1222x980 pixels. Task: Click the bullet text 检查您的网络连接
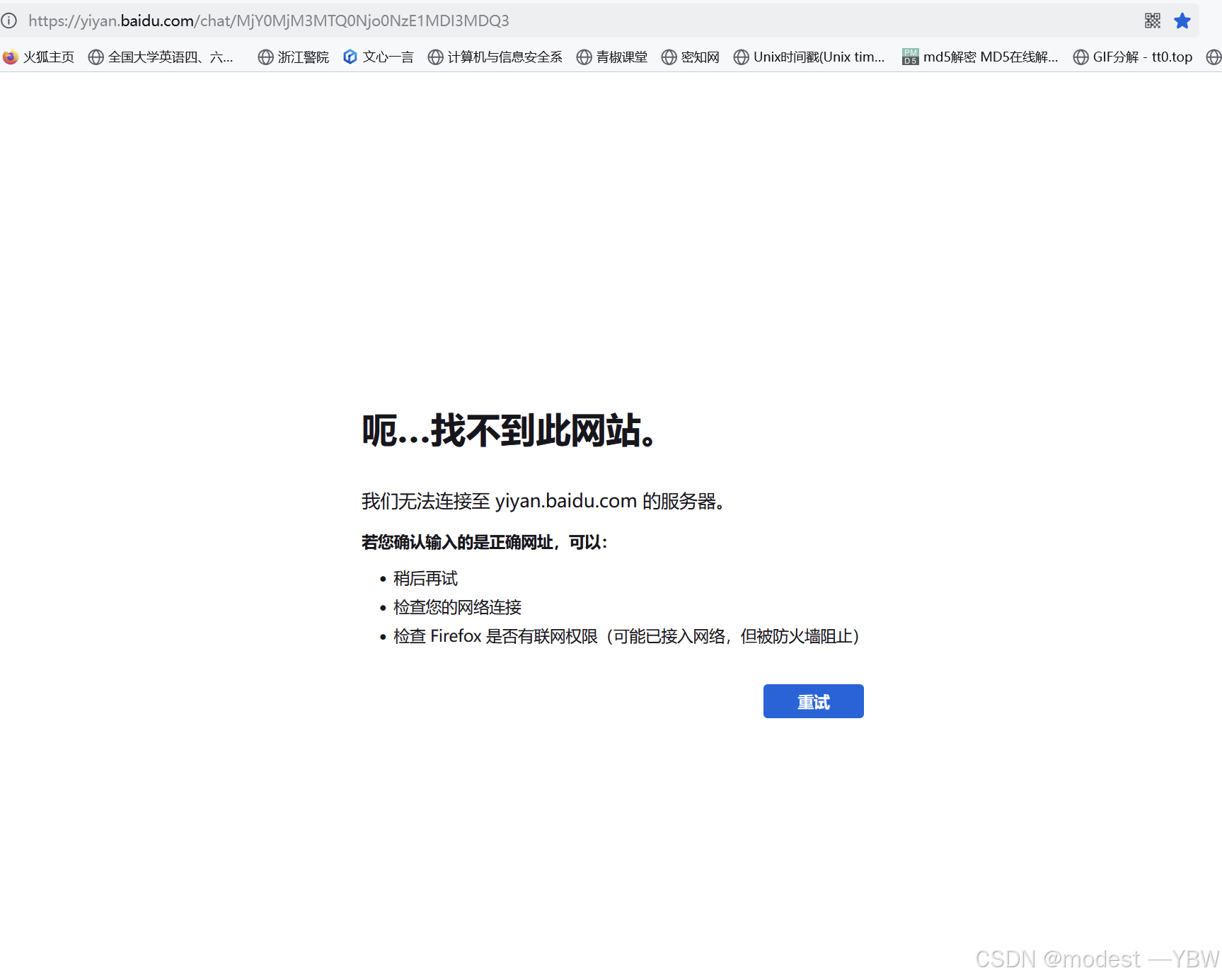pyautogui.click(x=457, y=607)
